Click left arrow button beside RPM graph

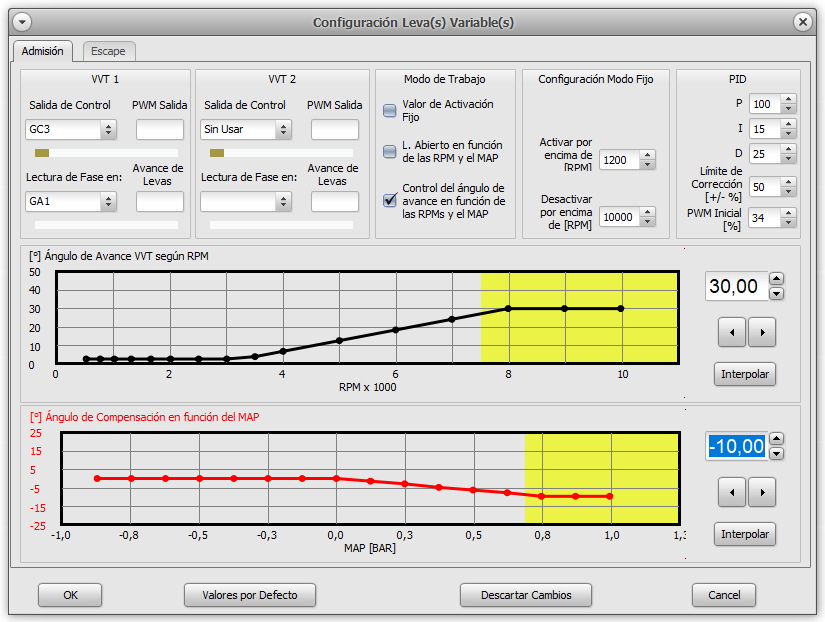[x=733, y=332]
